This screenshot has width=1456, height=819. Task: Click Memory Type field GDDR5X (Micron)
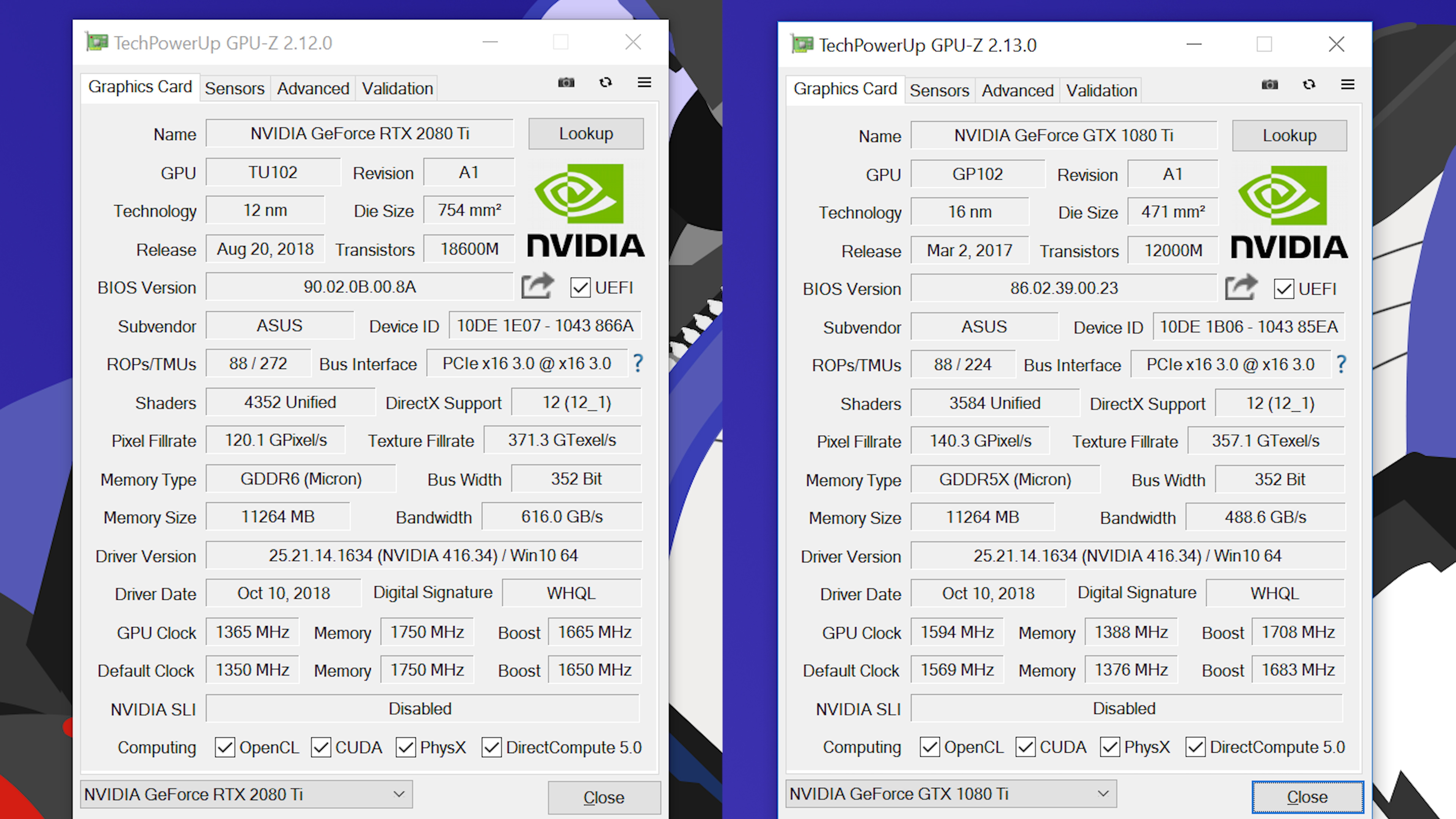point(1005,479)
